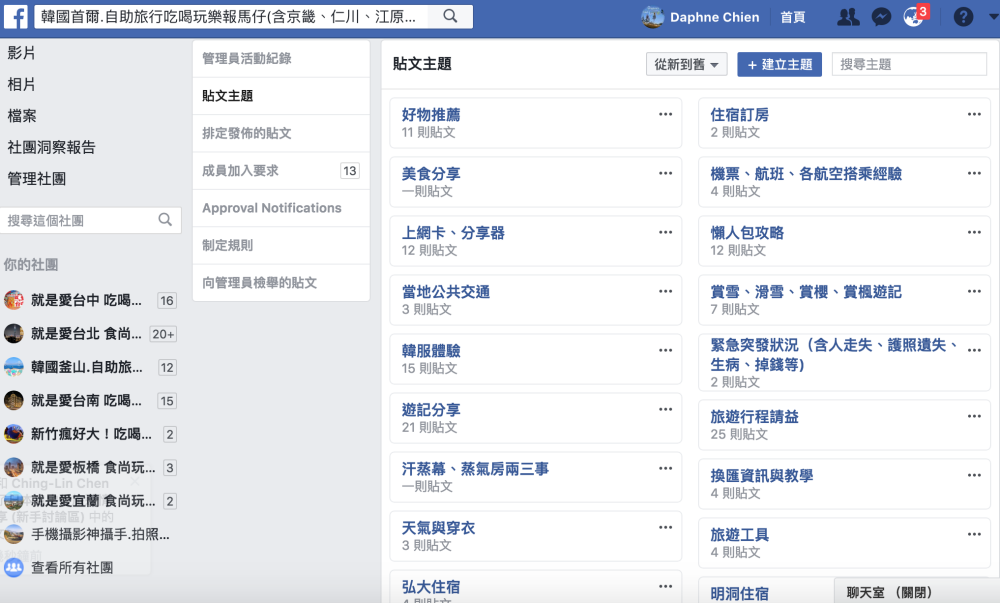Select 成員加入要求 menu item
Screen dimensions: 1000x603
pos(241,171)
